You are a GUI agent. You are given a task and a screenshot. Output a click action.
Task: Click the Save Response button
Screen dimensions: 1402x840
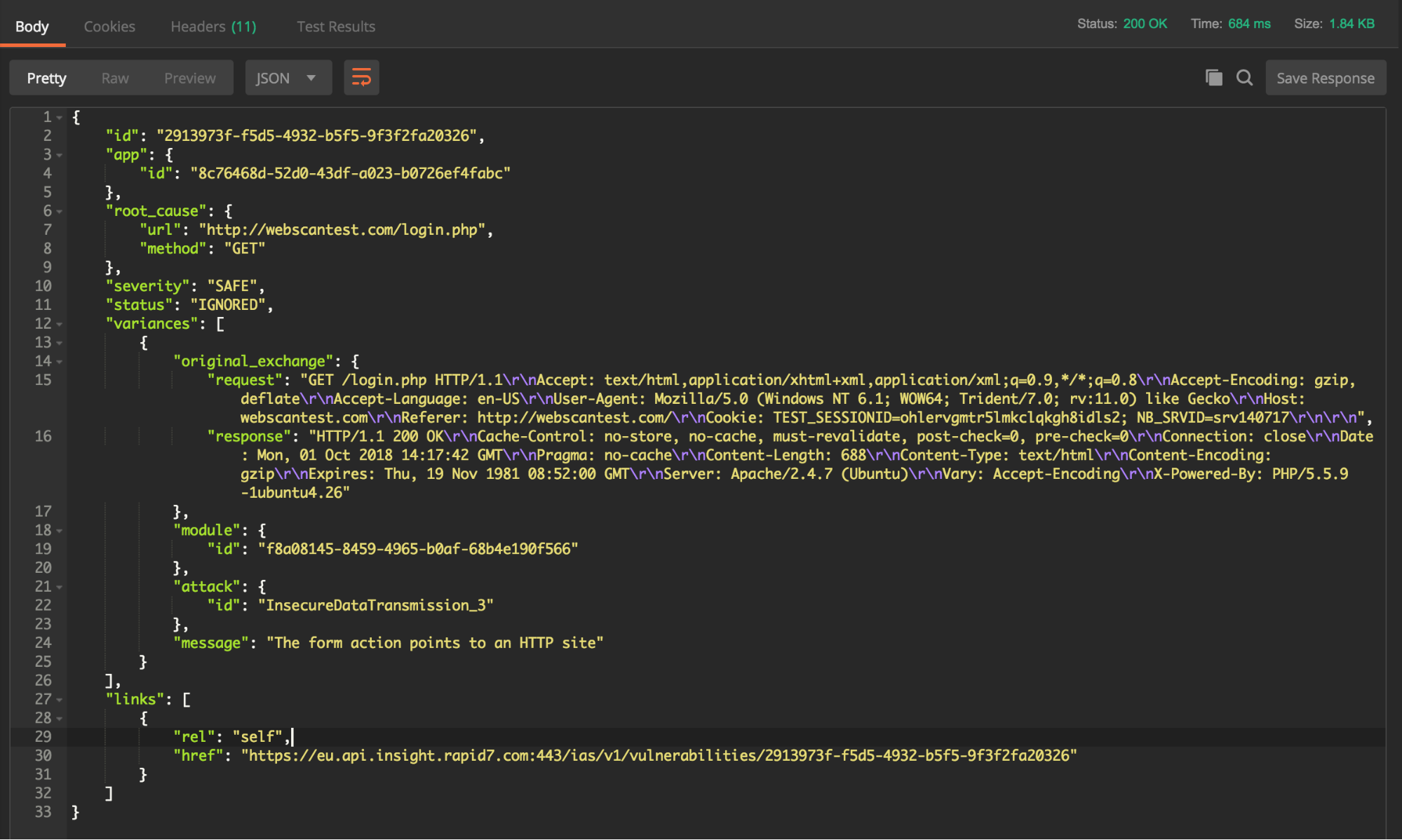tap(1325, 78)
